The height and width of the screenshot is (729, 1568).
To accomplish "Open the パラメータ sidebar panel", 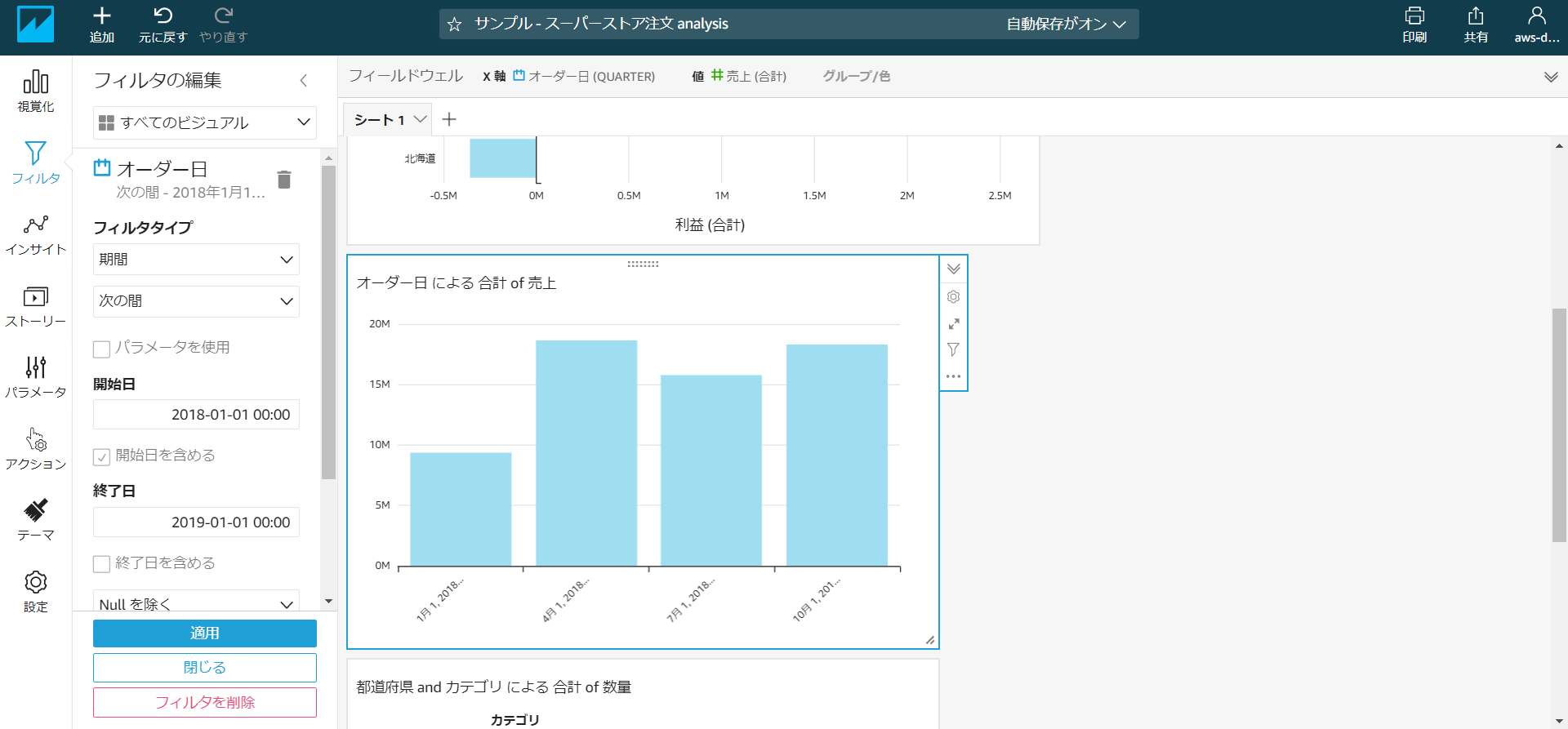I will 36,377.
